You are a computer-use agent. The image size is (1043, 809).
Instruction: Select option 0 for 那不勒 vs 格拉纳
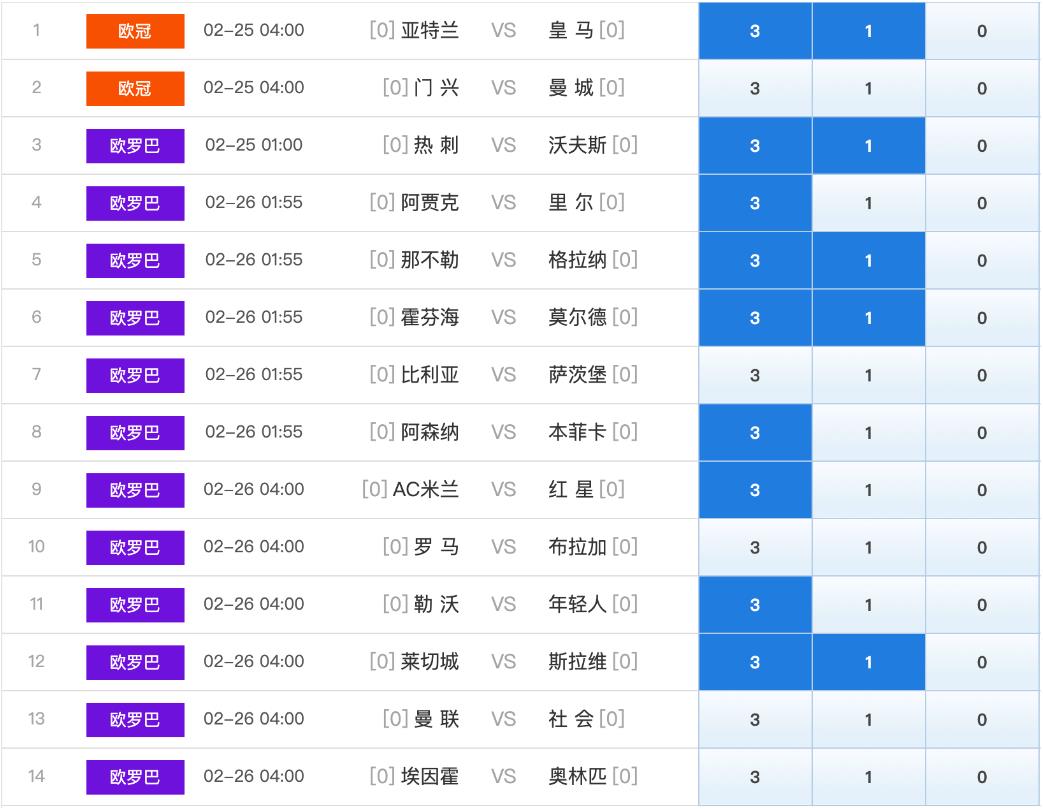(x=982, y=260)
